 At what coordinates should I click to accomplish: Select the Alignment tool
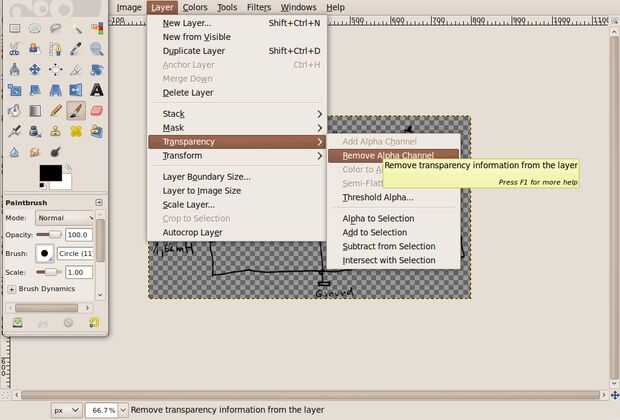pos(55,69)
